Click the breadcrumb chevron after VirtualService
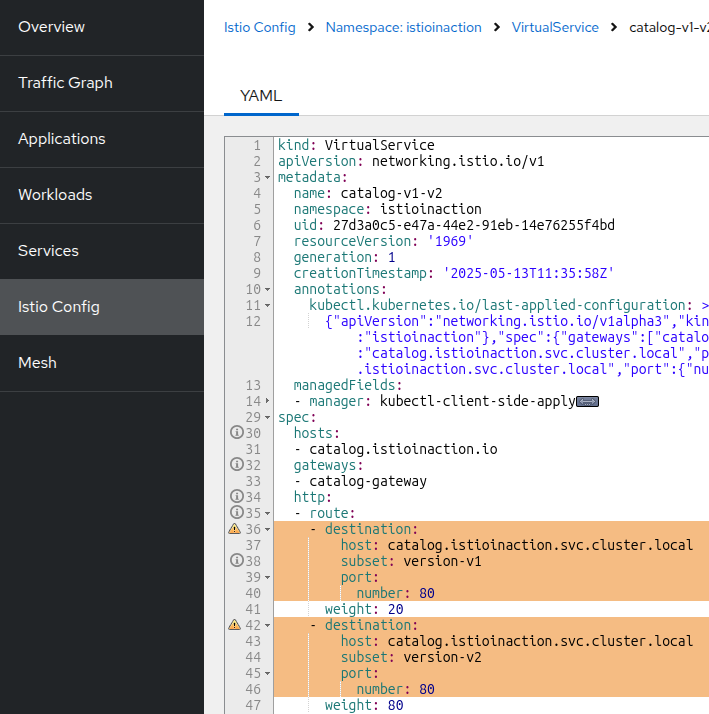The image size is (709, 714). click(614, 27)
